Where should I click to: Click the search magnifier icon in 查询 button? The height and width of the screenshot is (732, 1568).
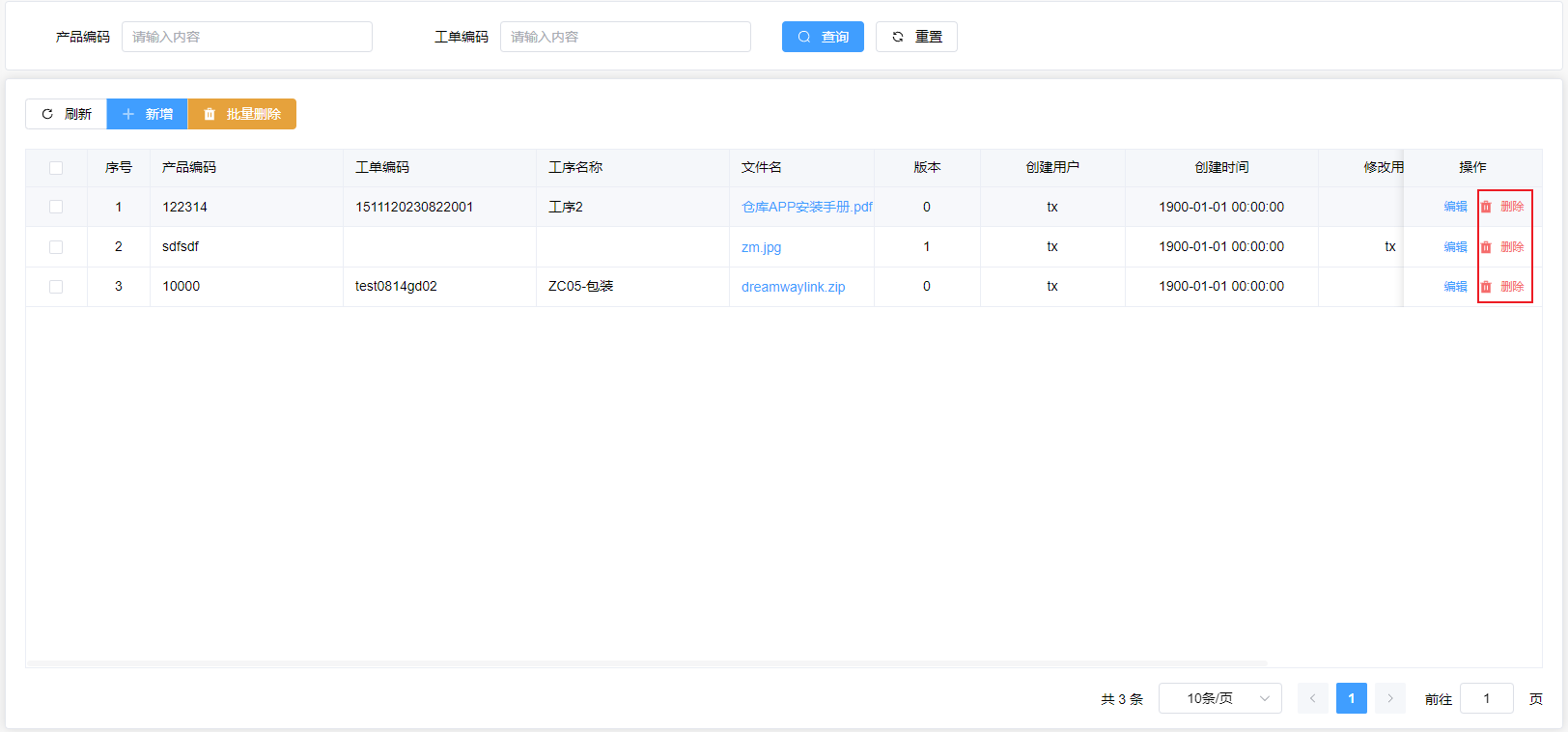[x=803, y=37]
